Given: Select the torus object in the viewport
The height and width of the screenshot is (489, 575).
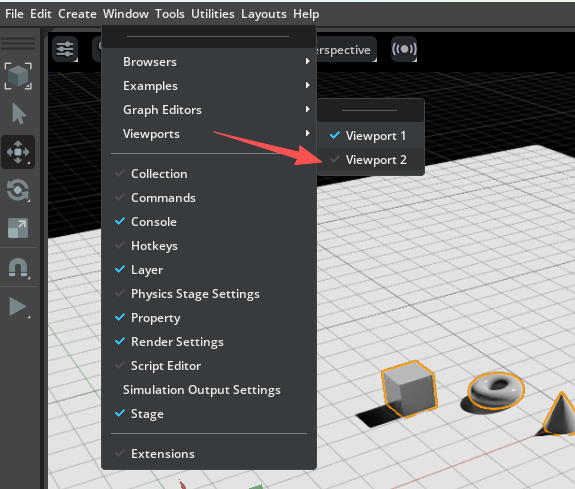Looking at the screenshot, I should [495, 390].
